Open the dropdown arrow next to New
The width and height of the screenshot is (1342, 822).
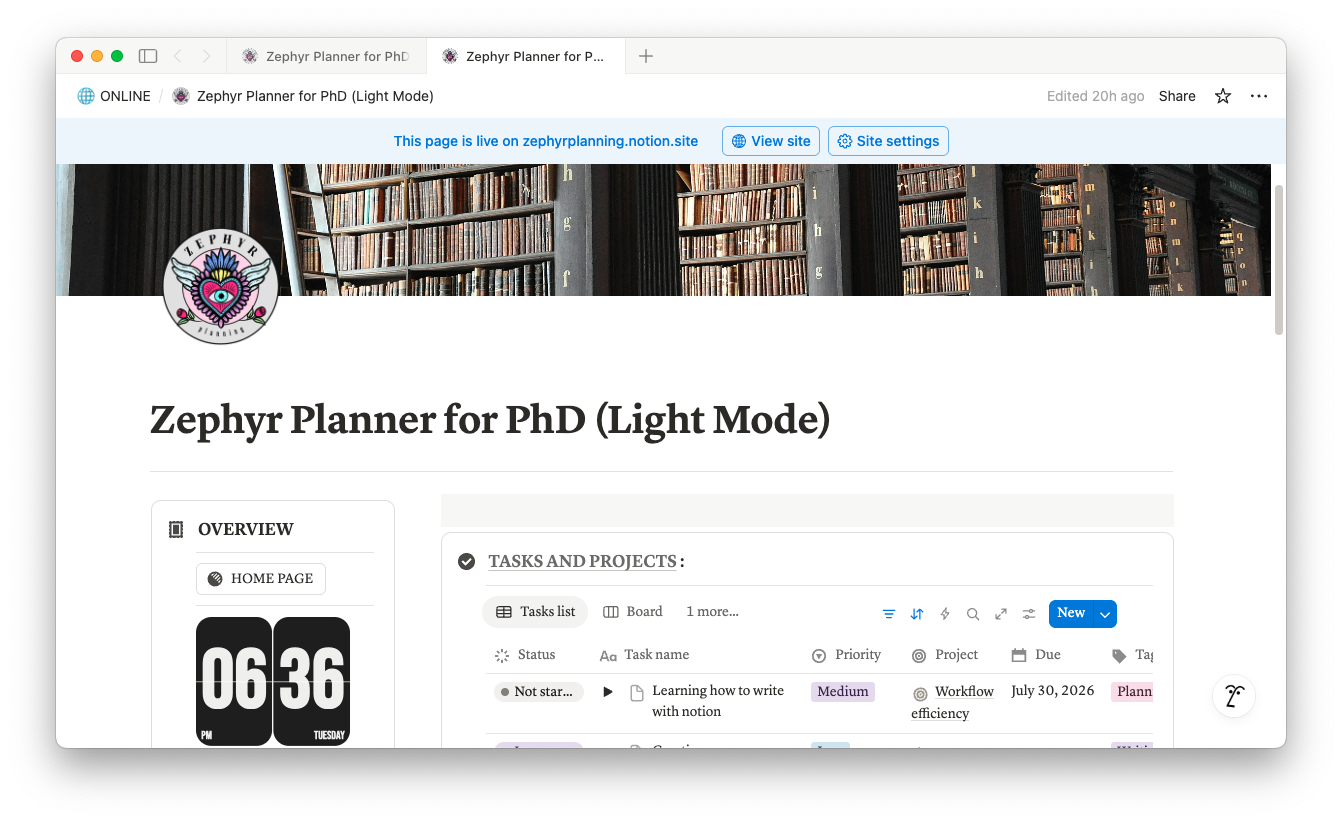(1105, 614)
